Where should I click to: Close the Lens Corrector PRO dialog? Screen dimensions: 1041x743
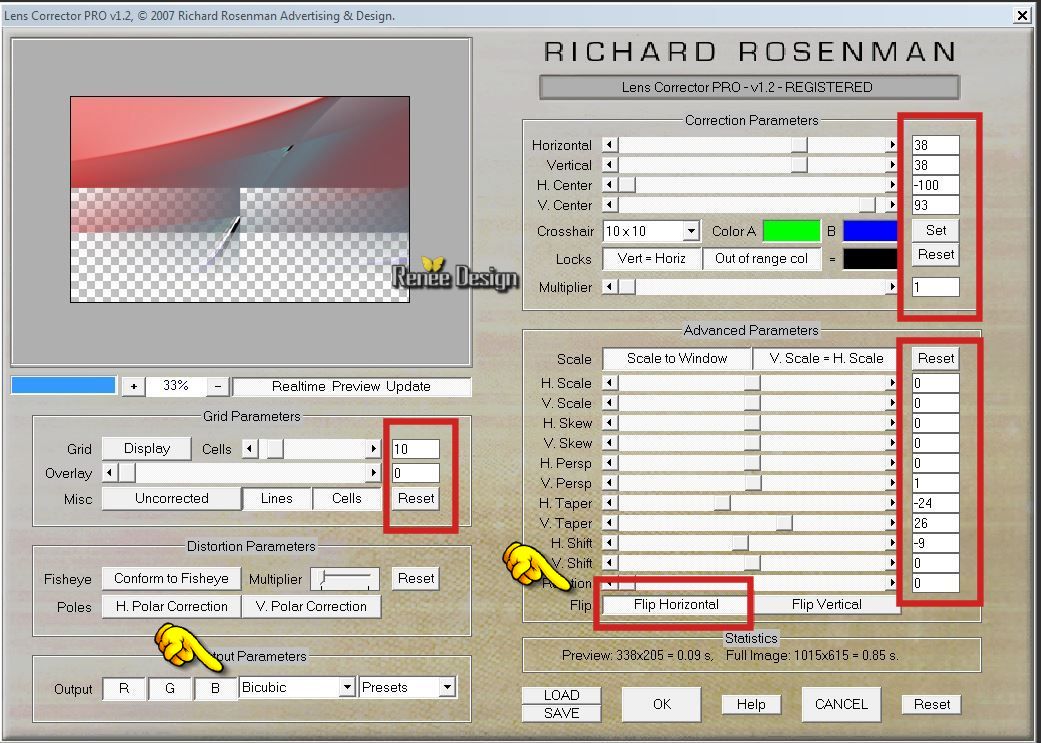tap(1022, 15)
